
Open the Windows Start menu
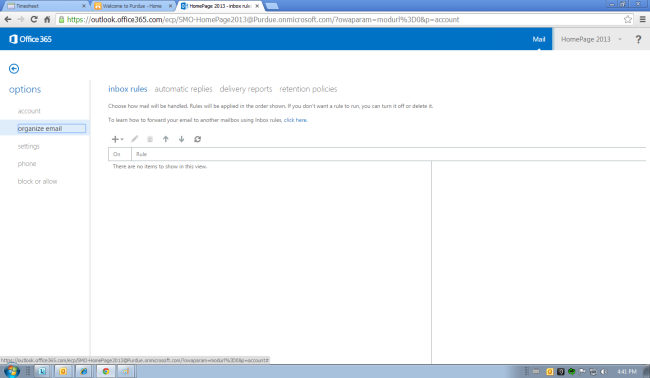pos(11,371)
